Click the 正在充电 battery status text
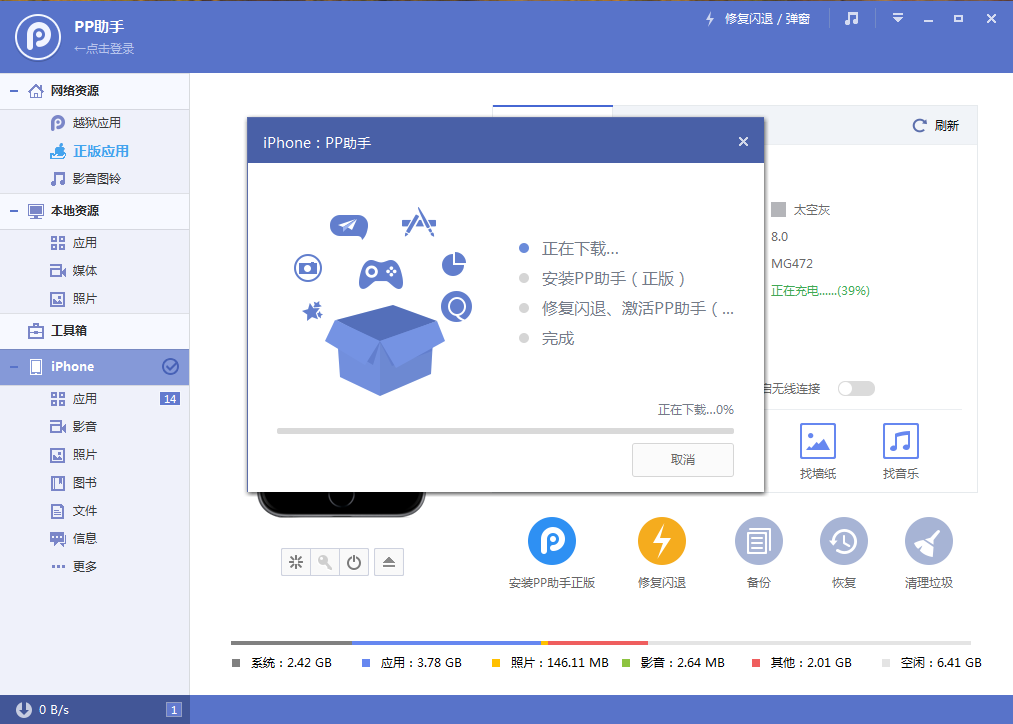The height and width of the screenshot is (724, 1013). click(x=820, y=291)
